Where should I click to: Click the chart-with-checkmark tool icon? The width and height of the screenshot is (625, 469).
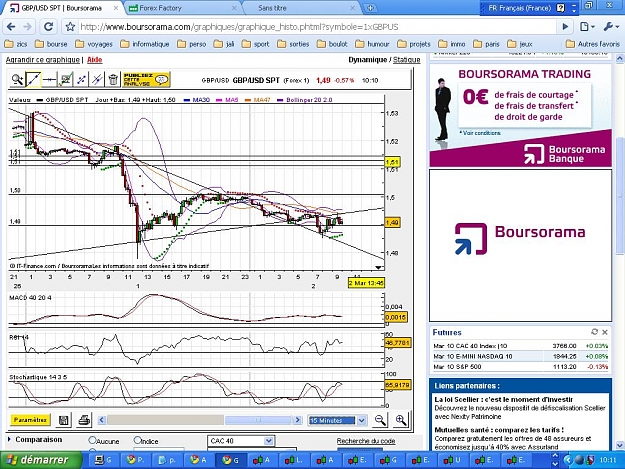coord(65,79)
